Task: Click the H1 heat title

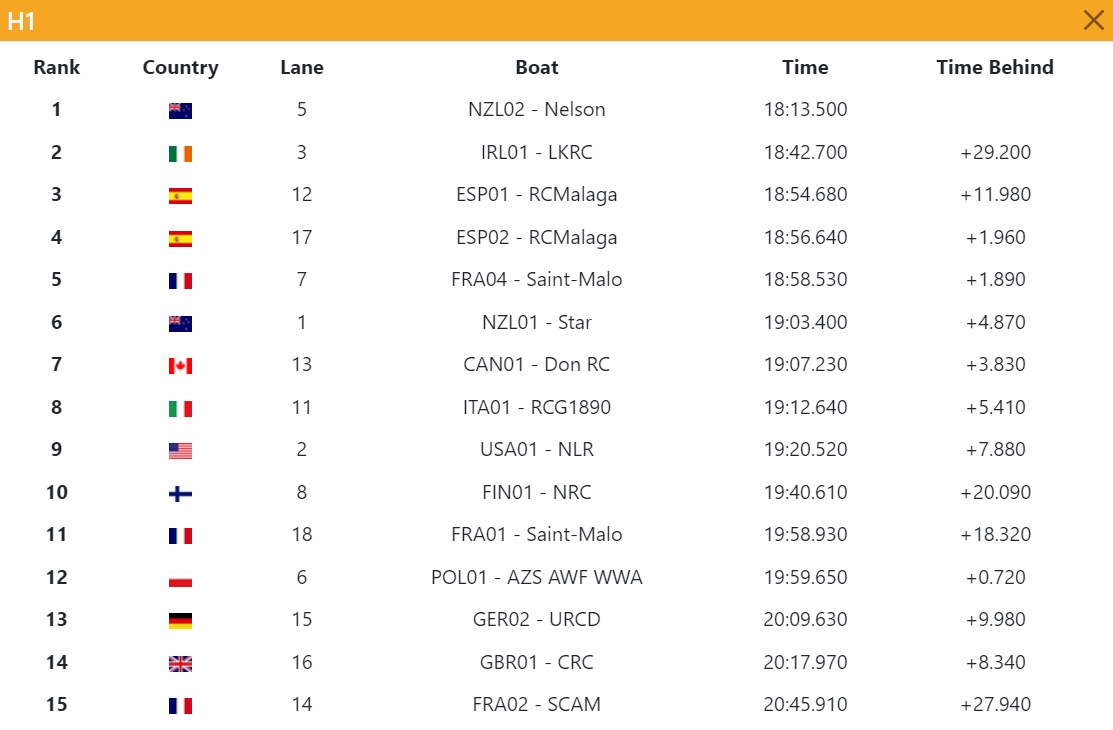Action: [21, 21]
